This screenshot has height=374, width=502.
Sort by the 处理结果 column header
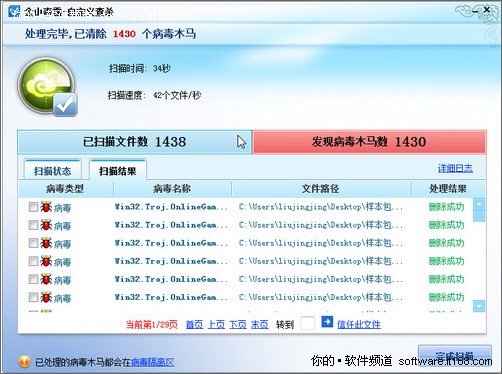(448, 189)
